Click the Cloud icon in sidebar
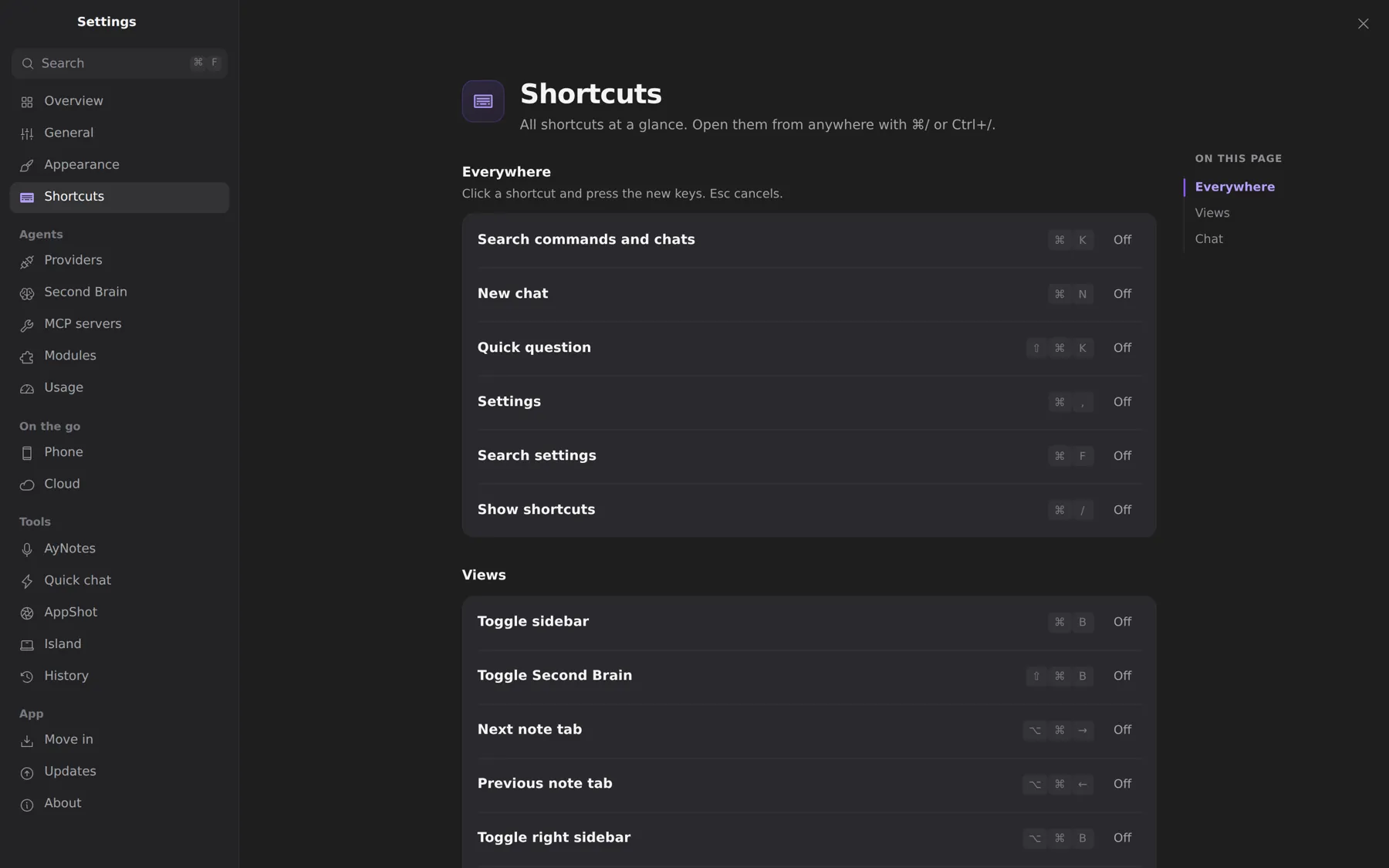Screen dimensions: 1389x868 (27, 485)
